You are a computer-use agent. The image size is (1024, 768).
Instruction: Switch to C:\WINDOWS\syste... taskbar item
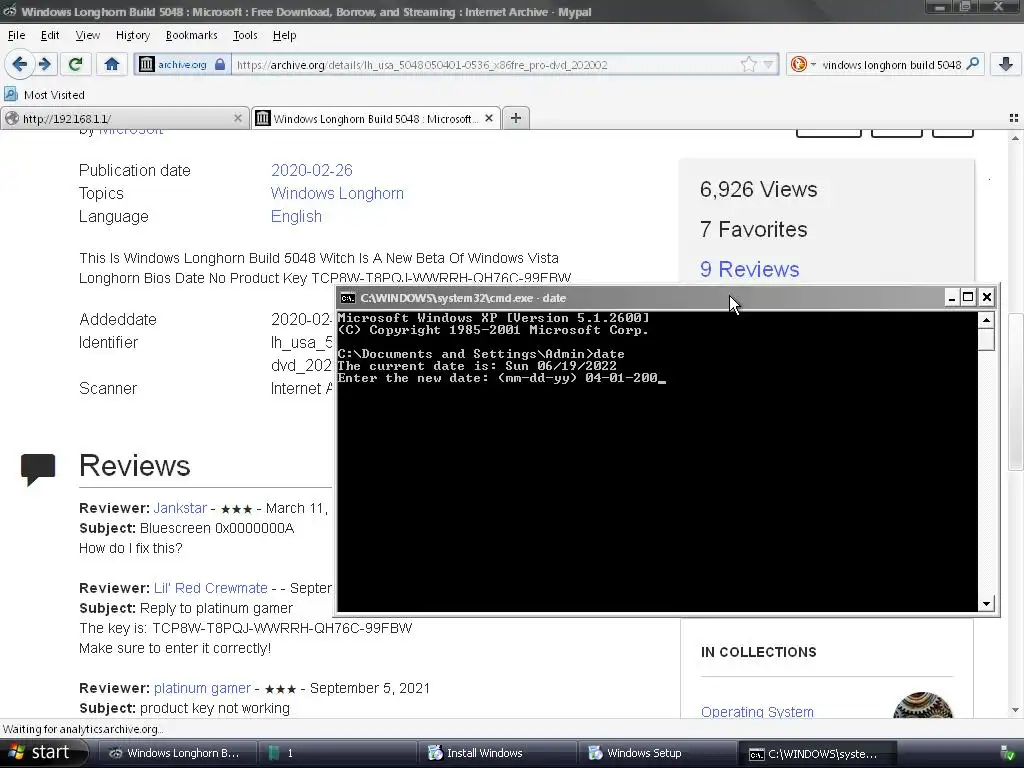(816, 753)
